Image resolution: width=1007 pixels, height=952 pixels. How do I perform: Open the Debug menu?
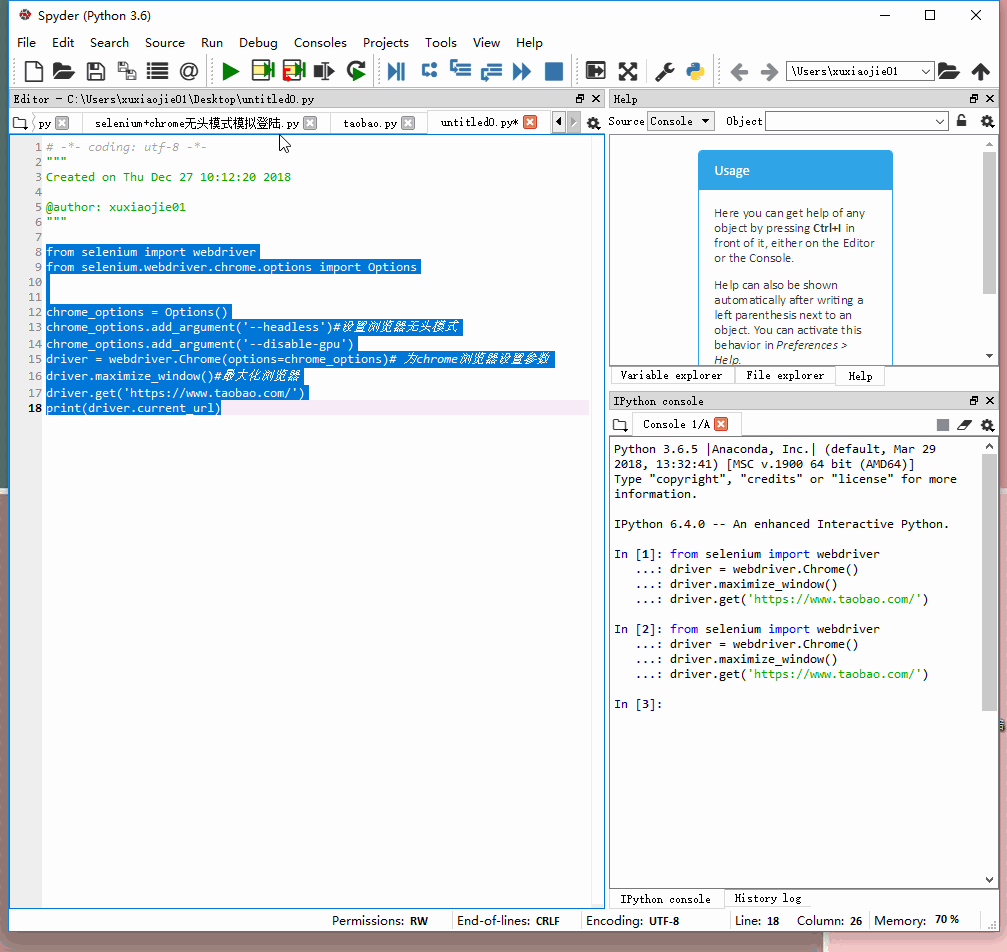(x=258, y=42)
